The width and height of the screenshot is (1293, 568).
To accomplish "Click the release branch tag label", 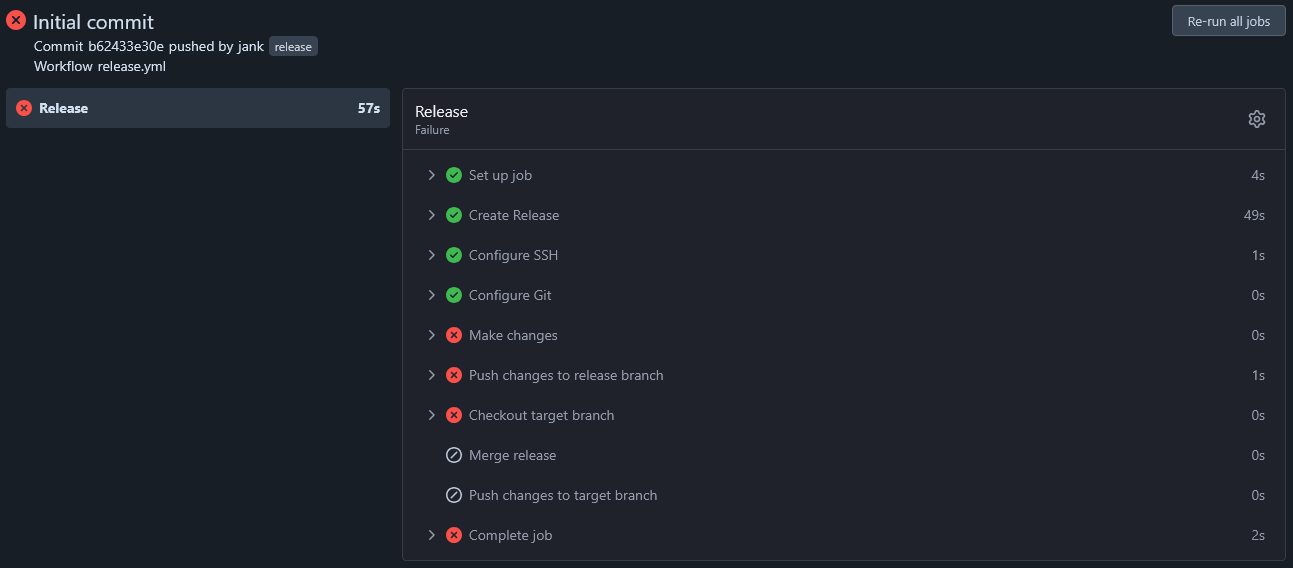I will click(293, 47).
